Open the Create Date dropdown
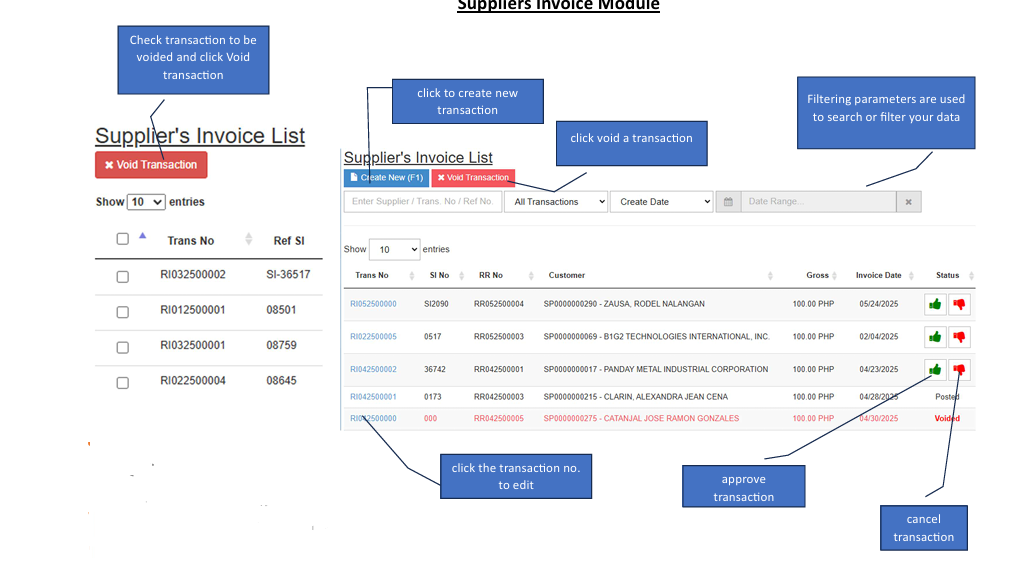The width and height of the screenshot is (1034, 572). pos(661,202)
